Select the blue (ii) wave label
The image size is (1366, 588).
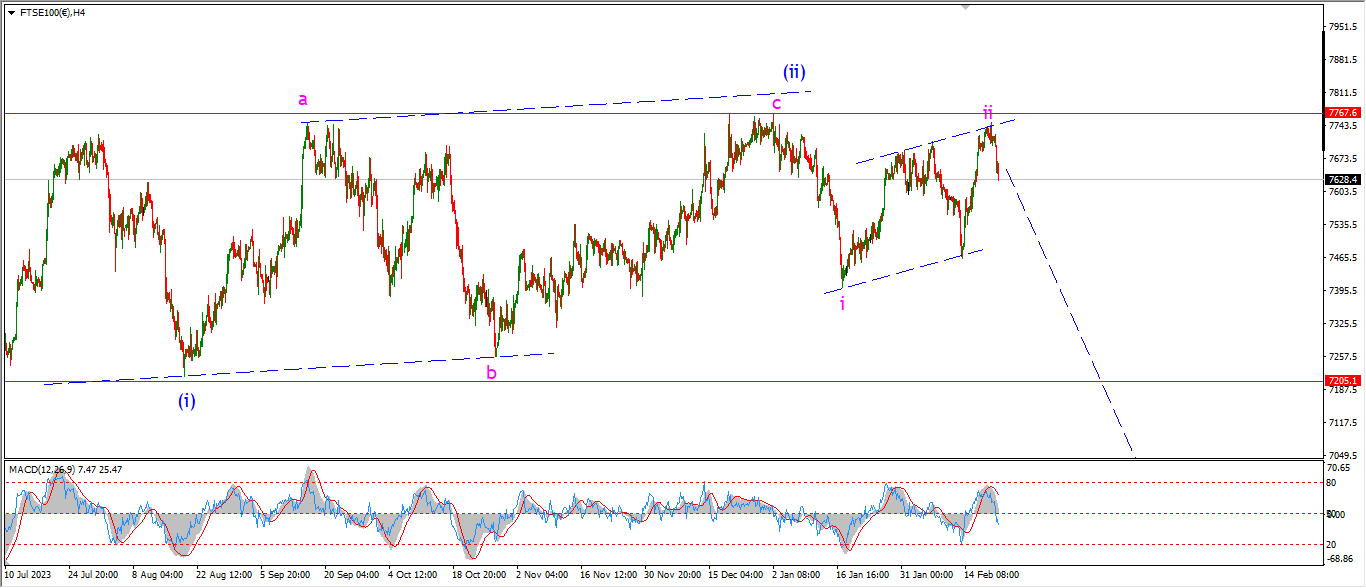click(794, 72)
